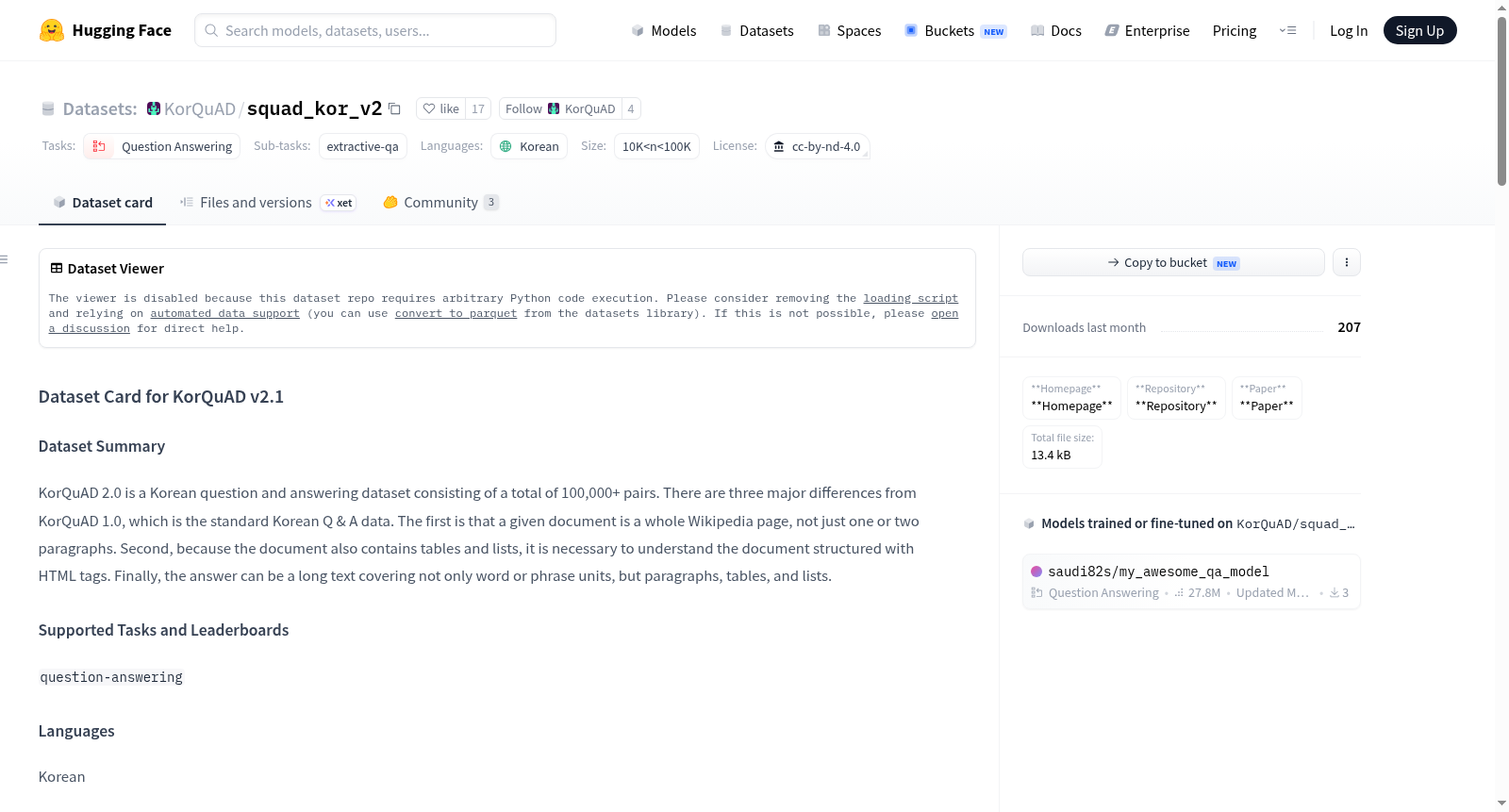1509x812 pixels.
Task: Click the copy dataset name icon
Action: tap(395, 108)
